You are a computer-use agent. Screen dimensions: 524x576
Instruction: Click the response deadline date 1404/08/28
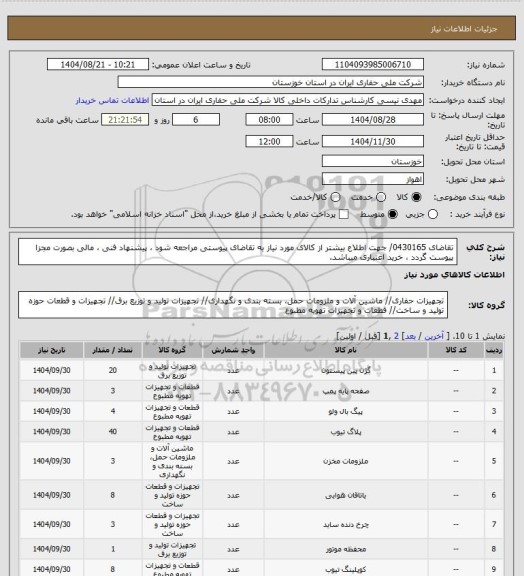click(373, 120)
